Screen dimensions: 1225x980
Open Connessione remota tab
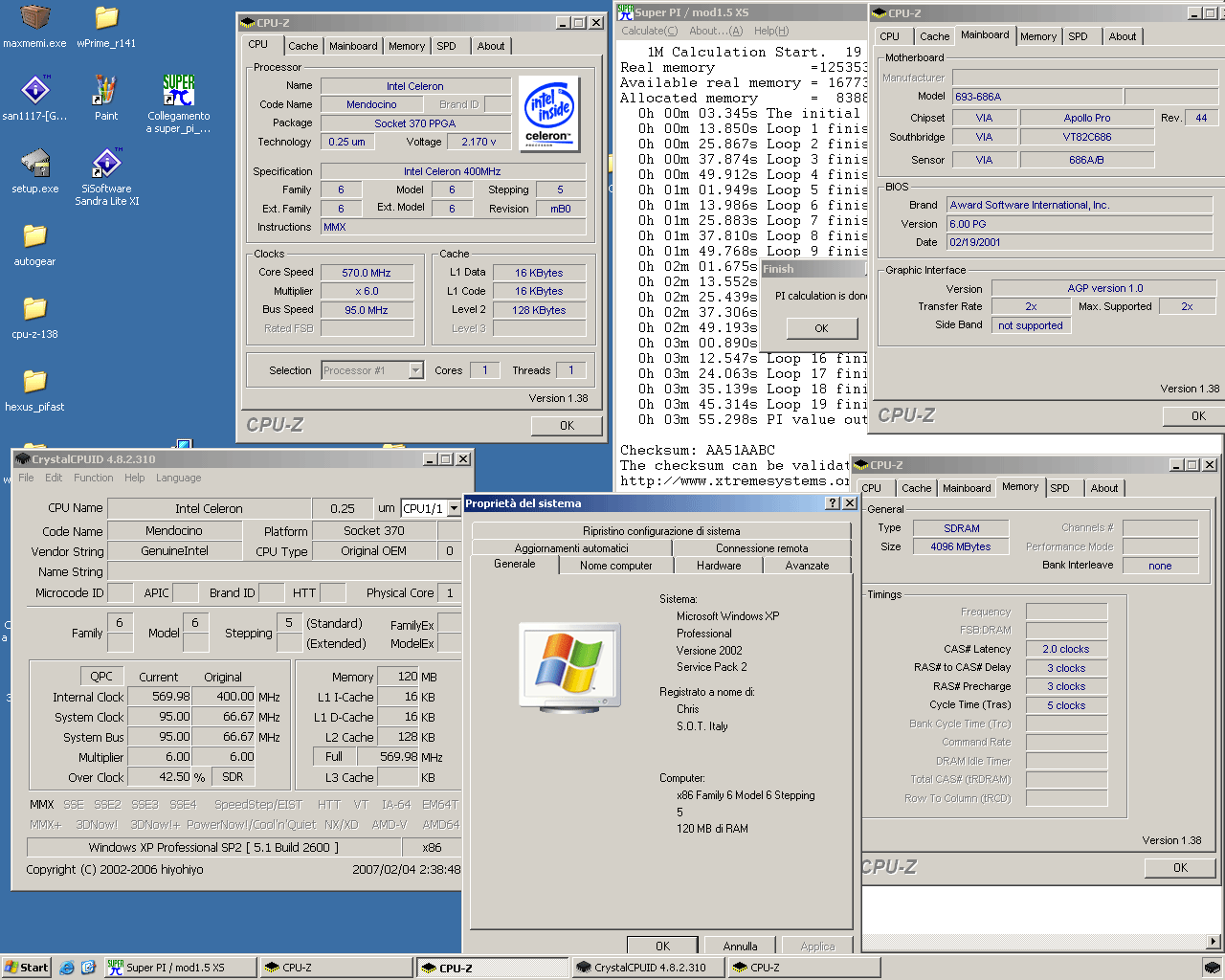coord(762,548)
